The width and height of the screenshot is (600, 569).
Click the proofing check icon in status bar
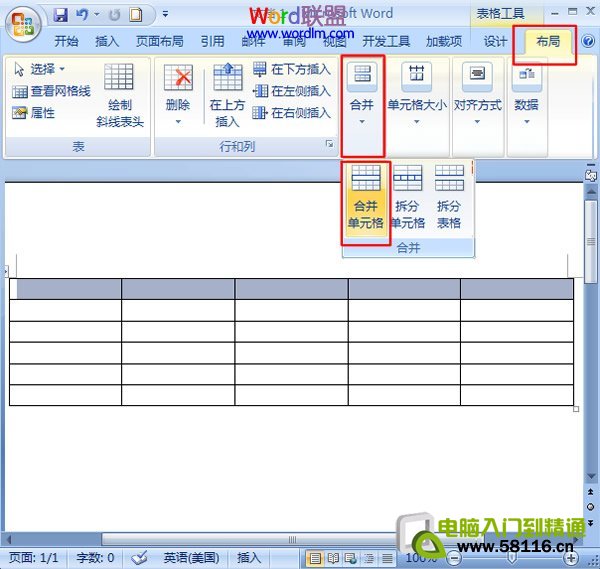[x=140, y=558]
